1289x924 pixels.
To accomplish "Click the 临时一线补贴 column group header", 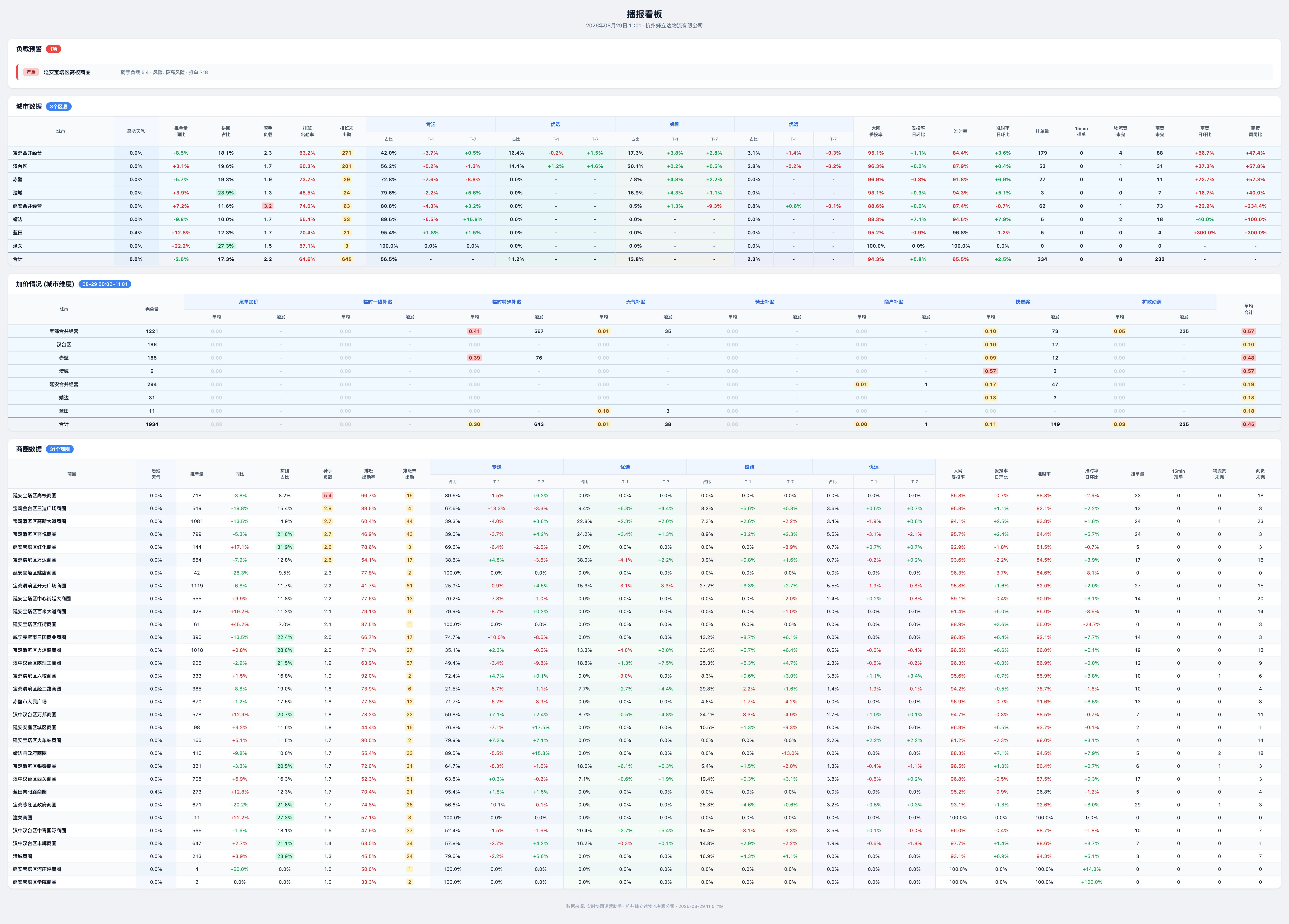I will (377, 302).
